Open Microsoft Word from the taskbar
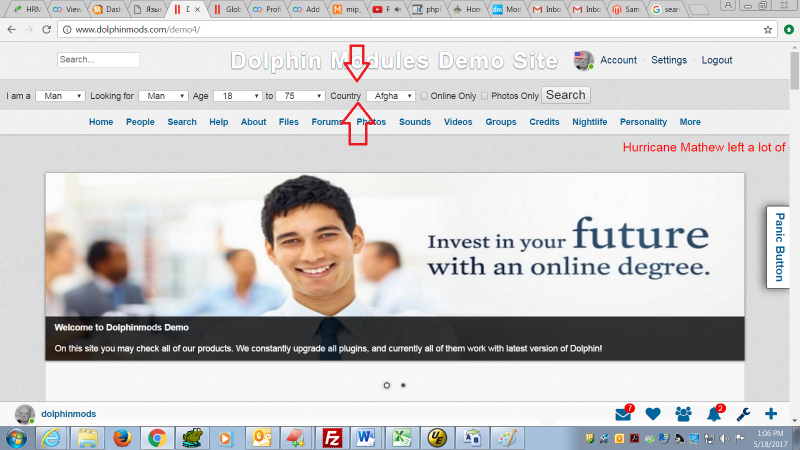This screenshot has width=800, height=450. pyautogui.click(x=366, y=438)
